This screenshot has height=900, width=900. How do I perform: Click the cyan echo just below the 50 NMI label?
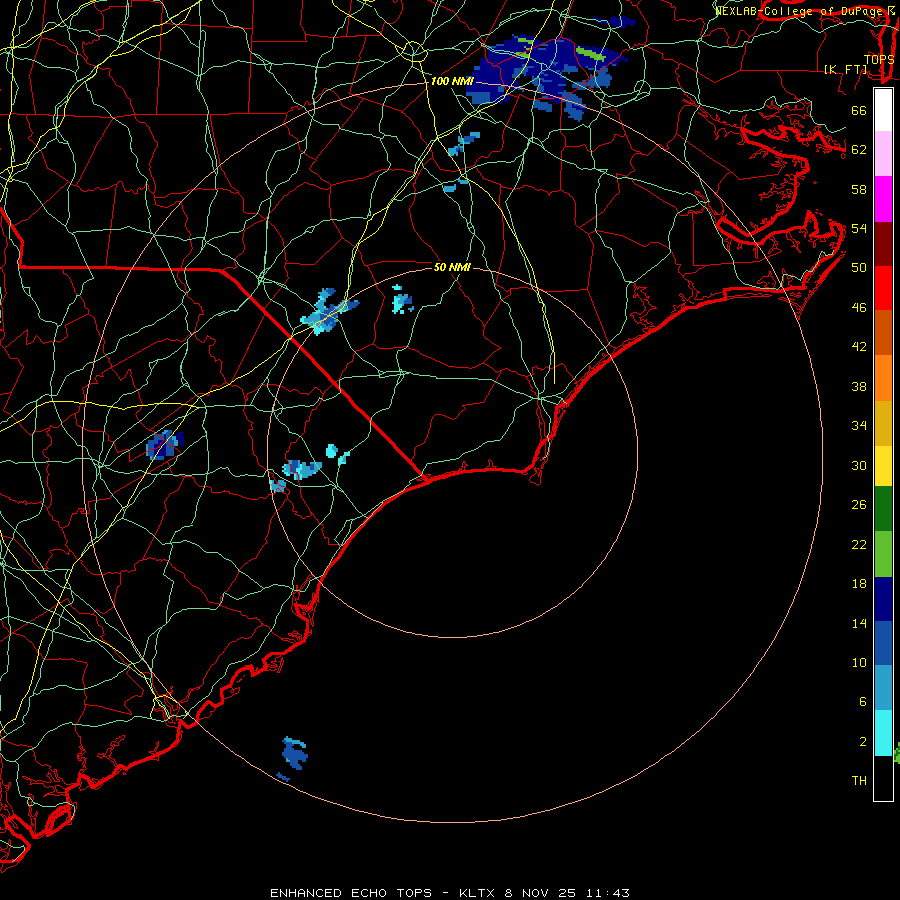(402, 300)
